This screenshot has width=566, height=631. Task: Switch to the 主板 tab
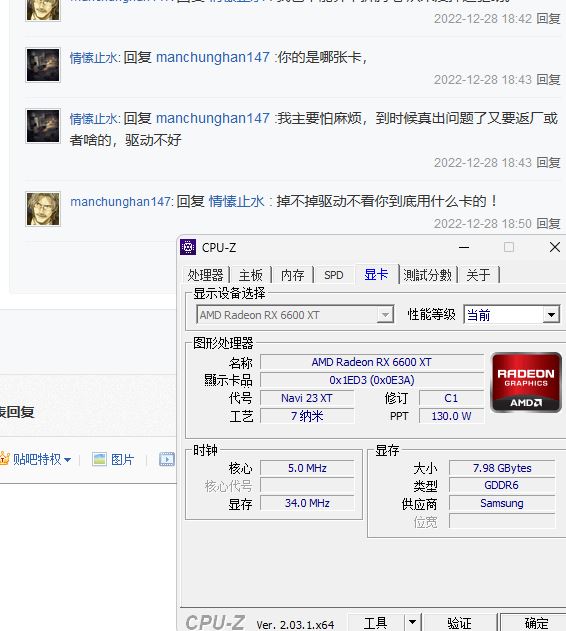tap(250, 275)
